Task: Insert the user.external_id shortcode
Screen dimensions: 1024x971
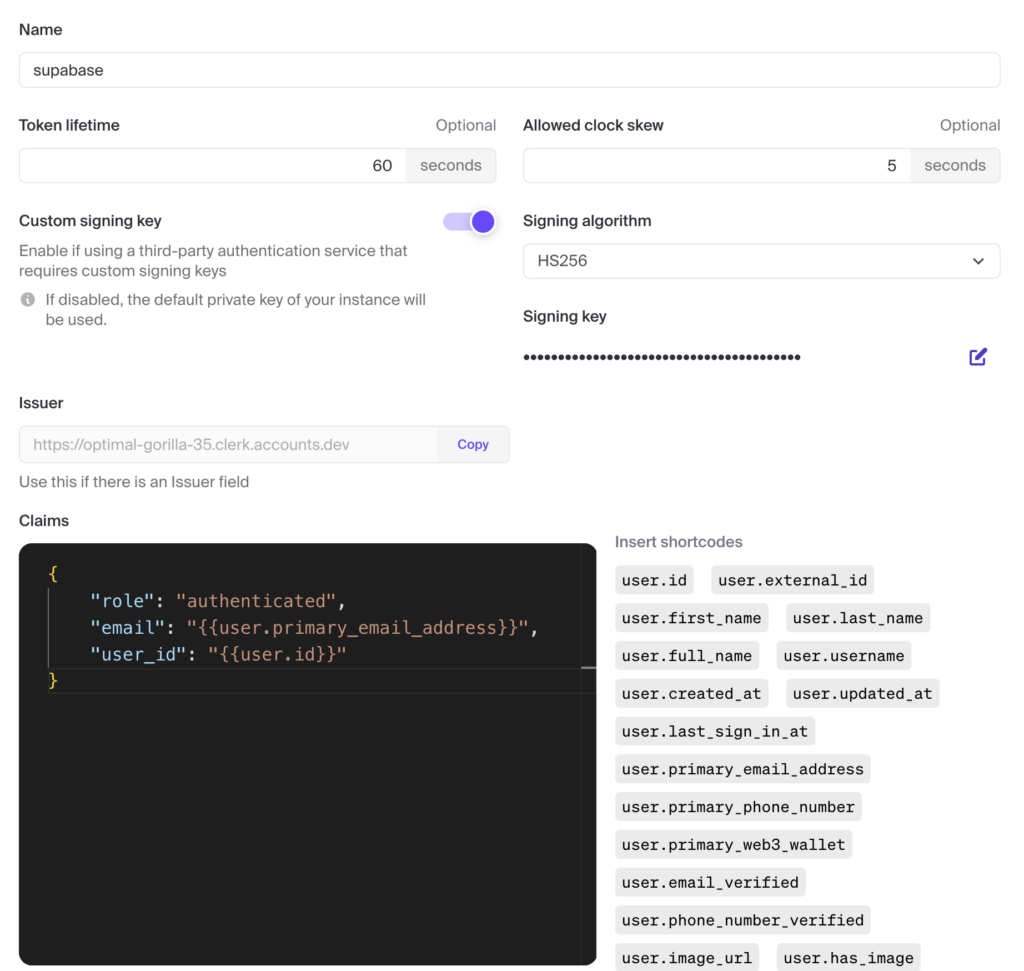Action: (792, 580)
